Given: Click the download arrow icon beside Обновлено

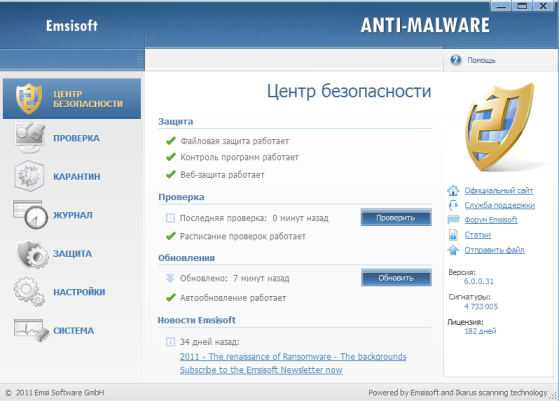Looking at the screenshot, I should point(170,278).
